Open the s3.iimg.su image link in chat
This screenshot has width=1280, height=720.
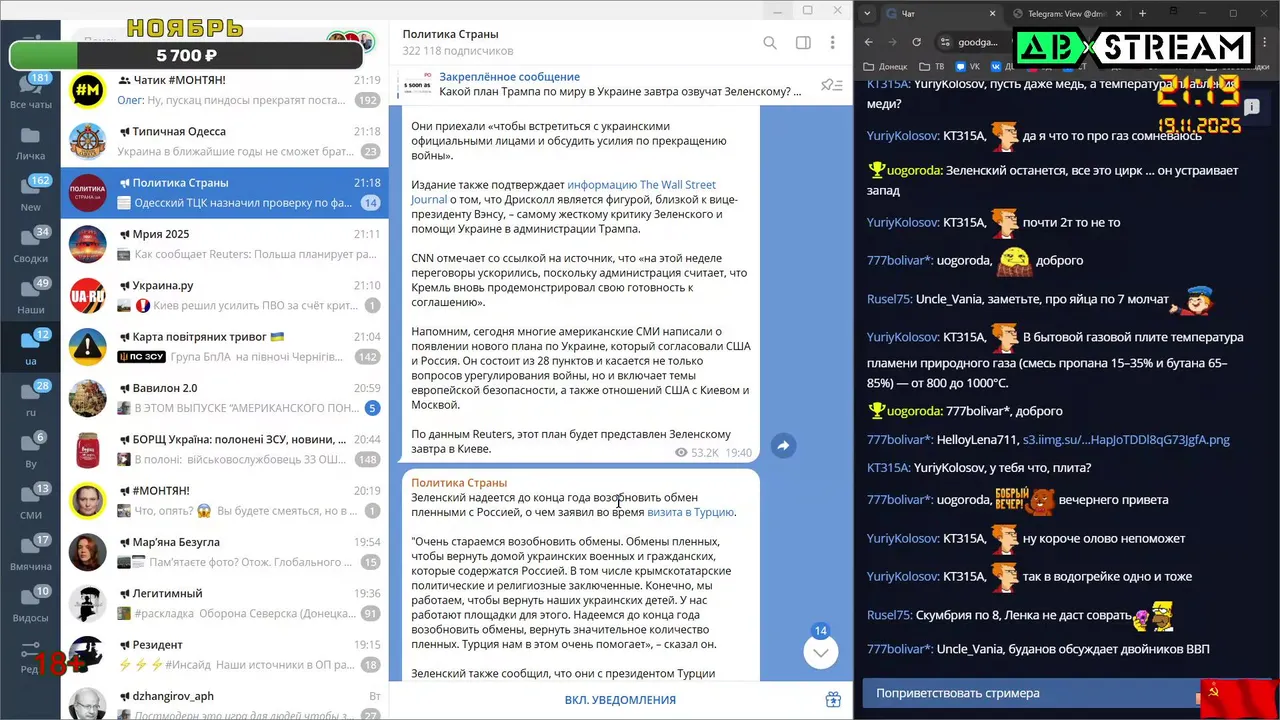pos(1126,439)
